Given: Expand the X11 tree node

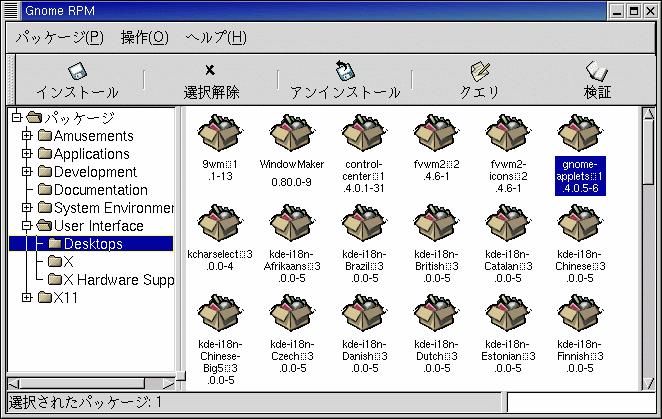Looking at the screenshot, I should (27, 298).
